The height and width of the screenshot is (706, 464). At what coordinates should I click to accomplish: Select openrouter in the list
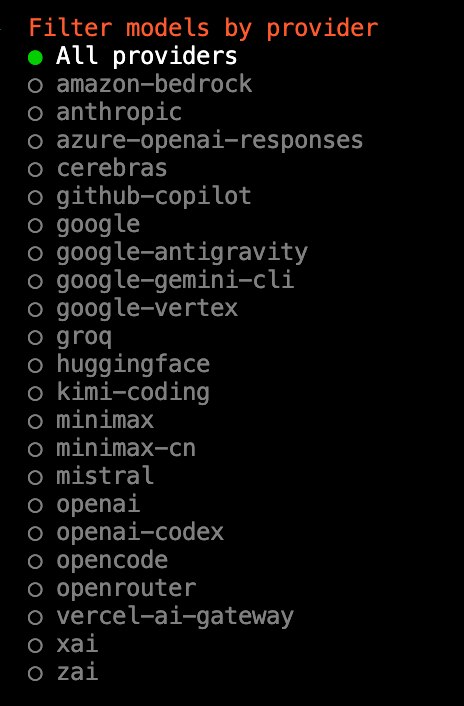click(112, 588)
